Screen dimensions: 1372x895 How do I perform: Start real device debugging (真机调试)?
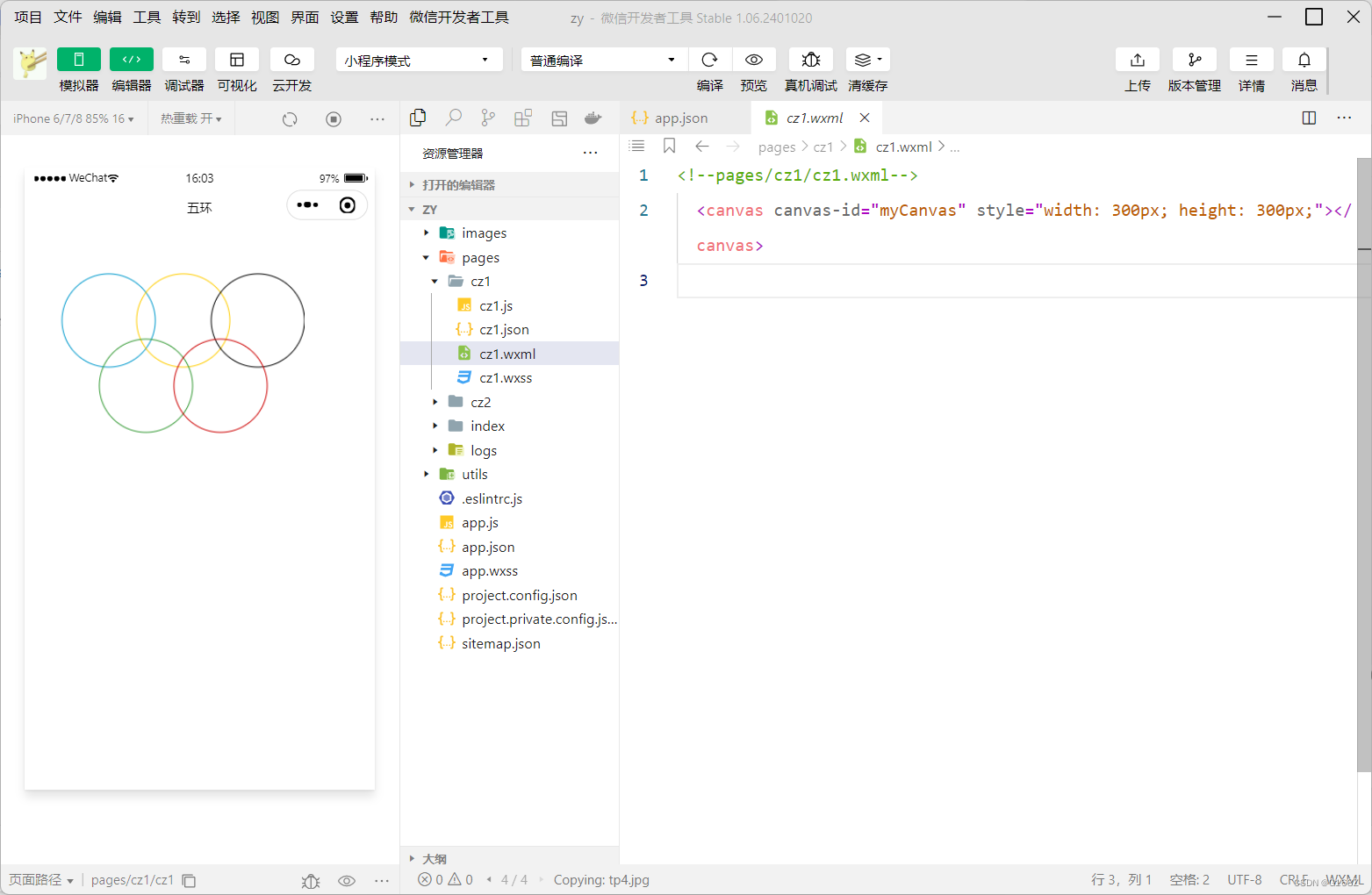[811, 60]
